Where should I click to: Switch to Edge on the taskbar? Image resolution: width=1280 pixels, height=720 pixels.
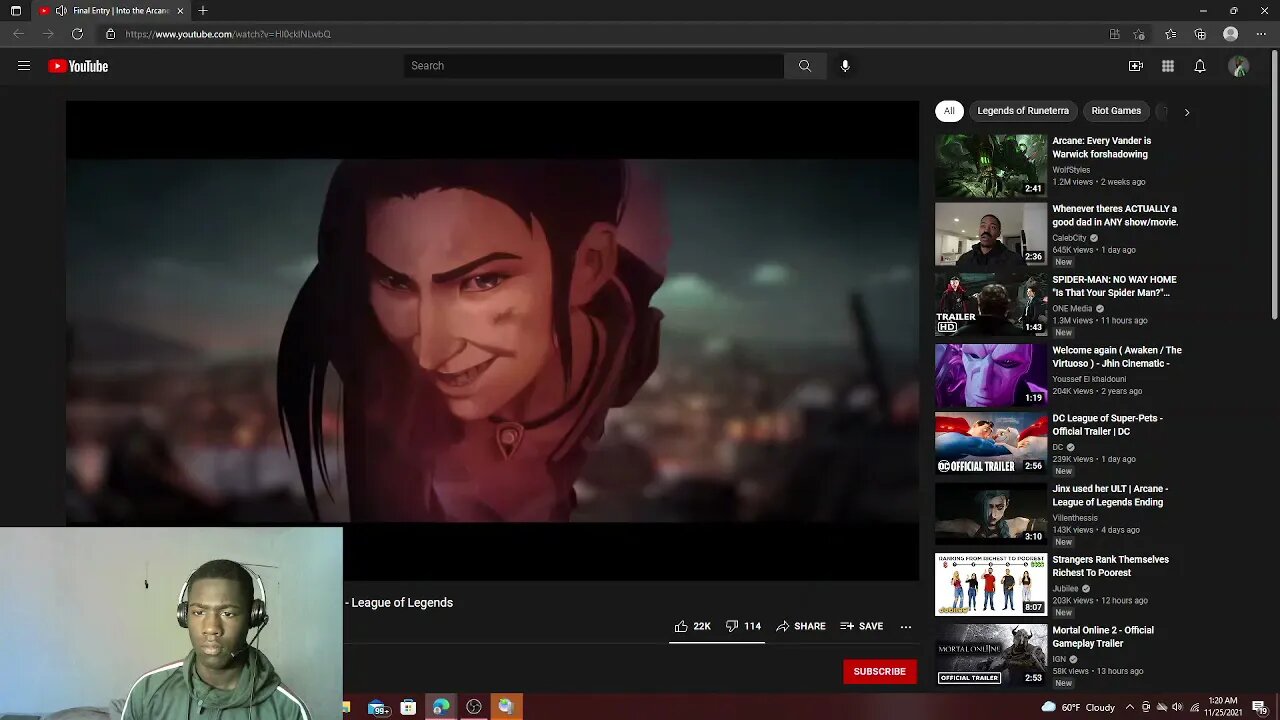coord(441,707)
